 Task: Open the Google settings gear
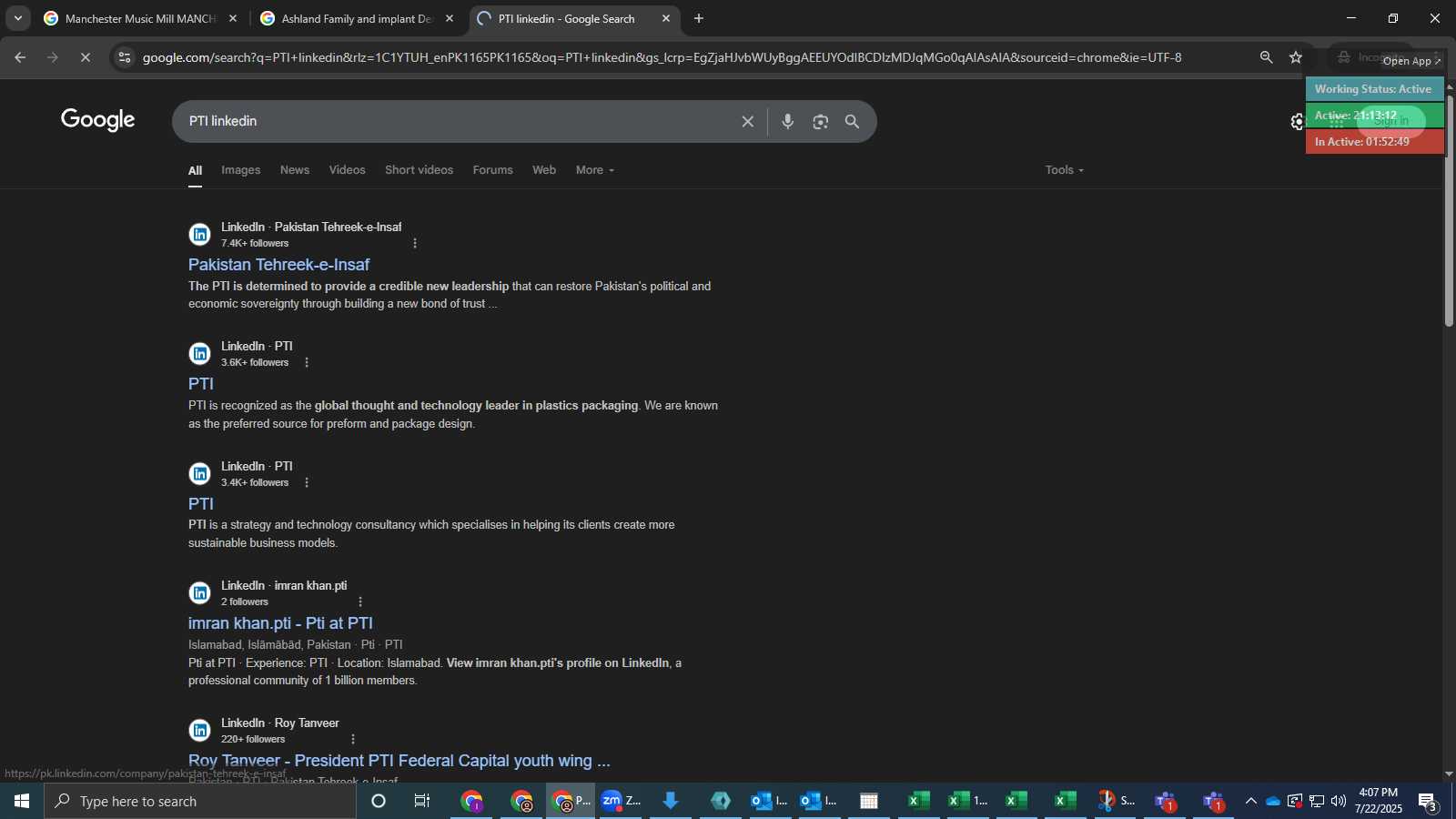point(1297,122)
